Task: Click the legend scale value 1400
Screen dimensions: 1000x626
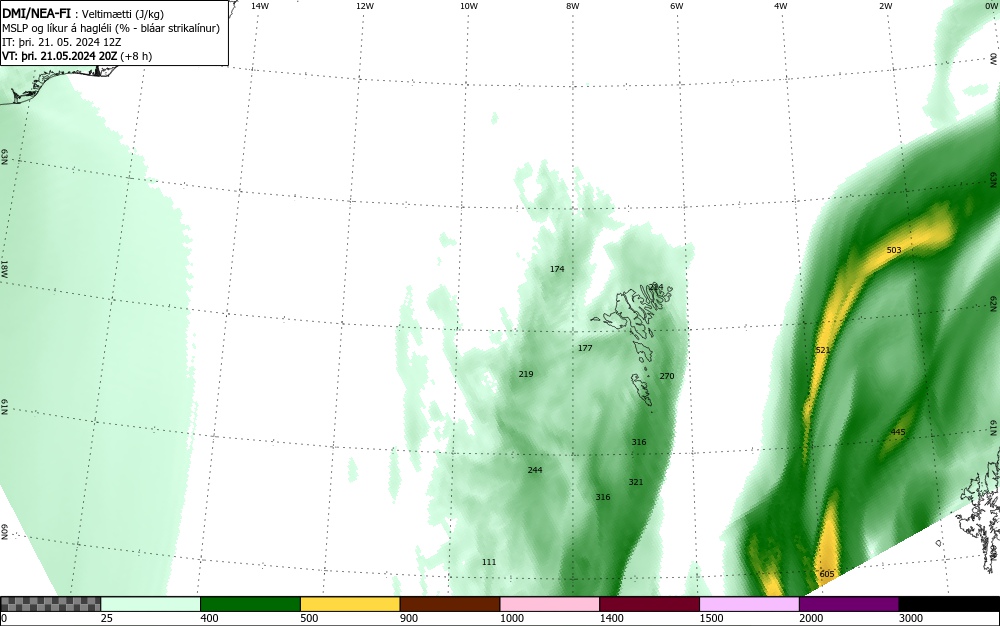Action: [x=611, y=618]
